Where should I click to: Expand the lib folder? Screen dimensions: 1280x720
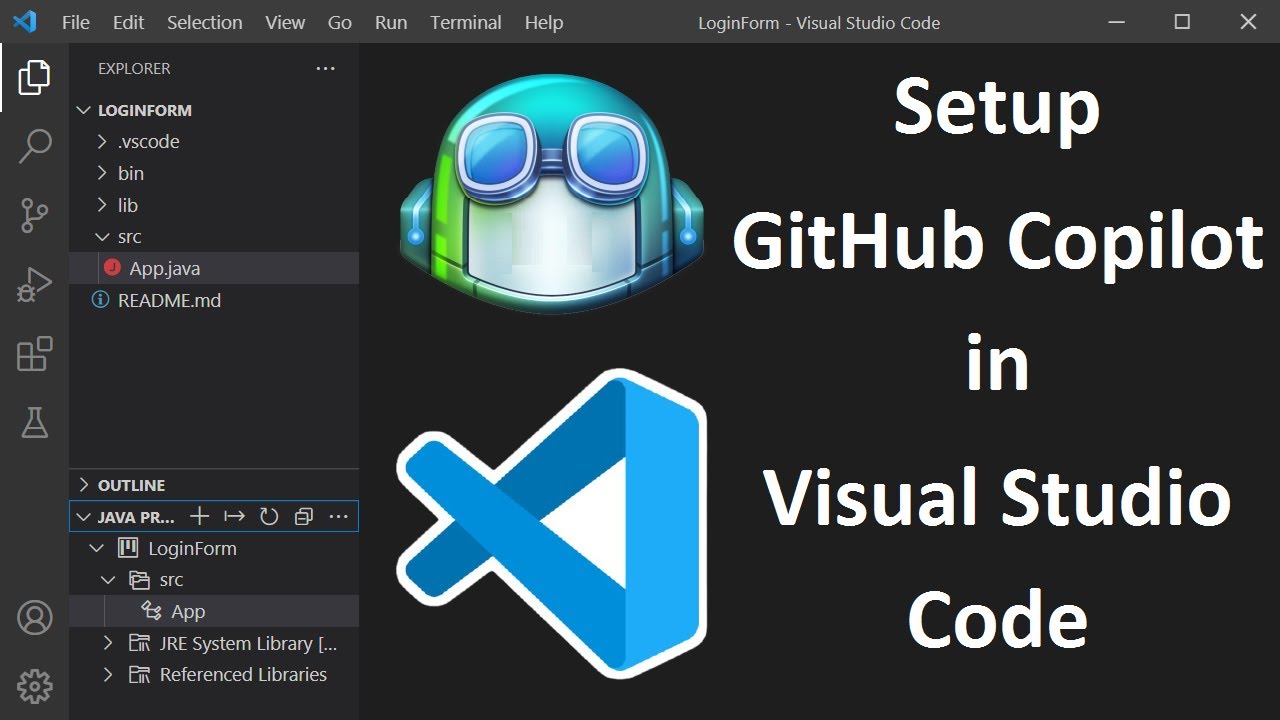[102, 204]
